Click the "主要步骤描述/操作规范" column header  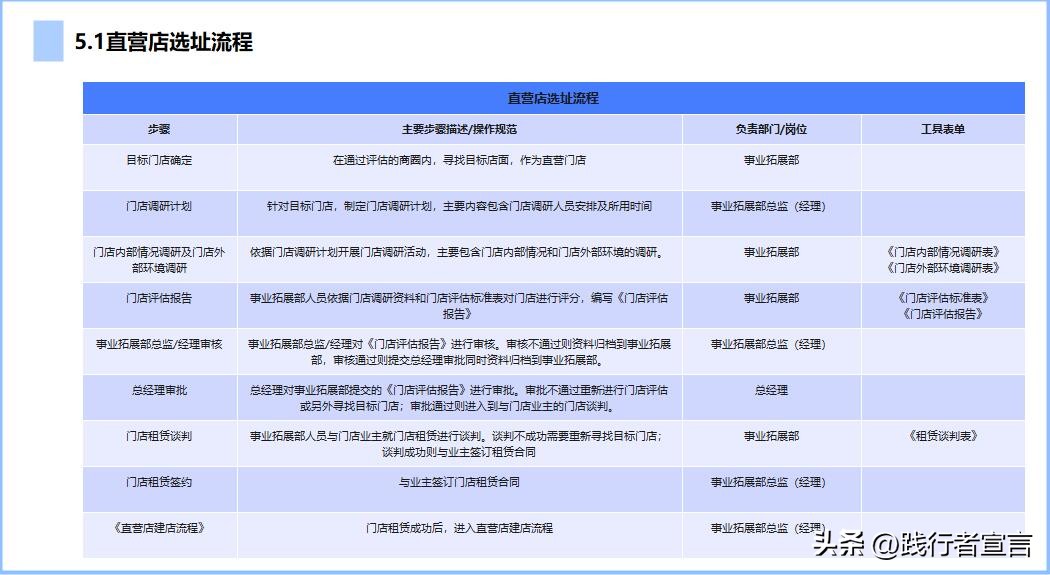click(459, 129)
